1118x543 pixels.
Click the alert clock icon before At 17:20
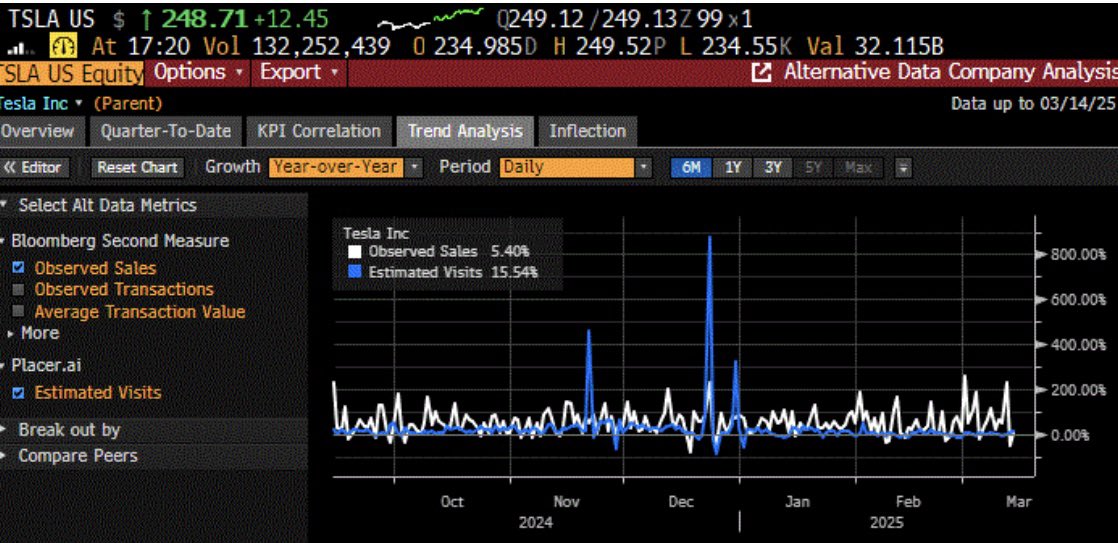point(62,47)
